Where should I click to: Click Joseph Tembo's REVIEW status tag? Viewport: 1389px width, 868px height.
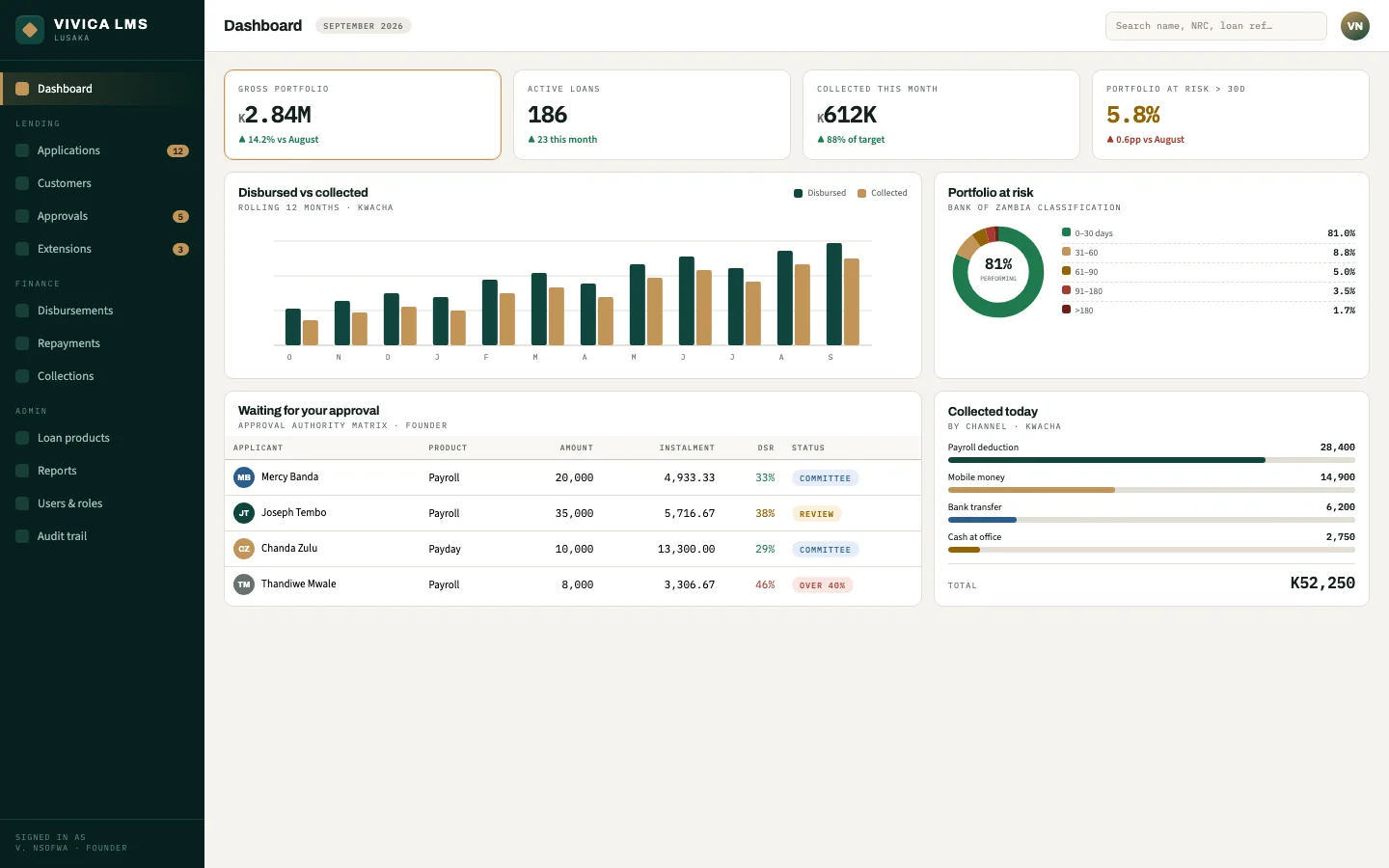coord(816,514)
